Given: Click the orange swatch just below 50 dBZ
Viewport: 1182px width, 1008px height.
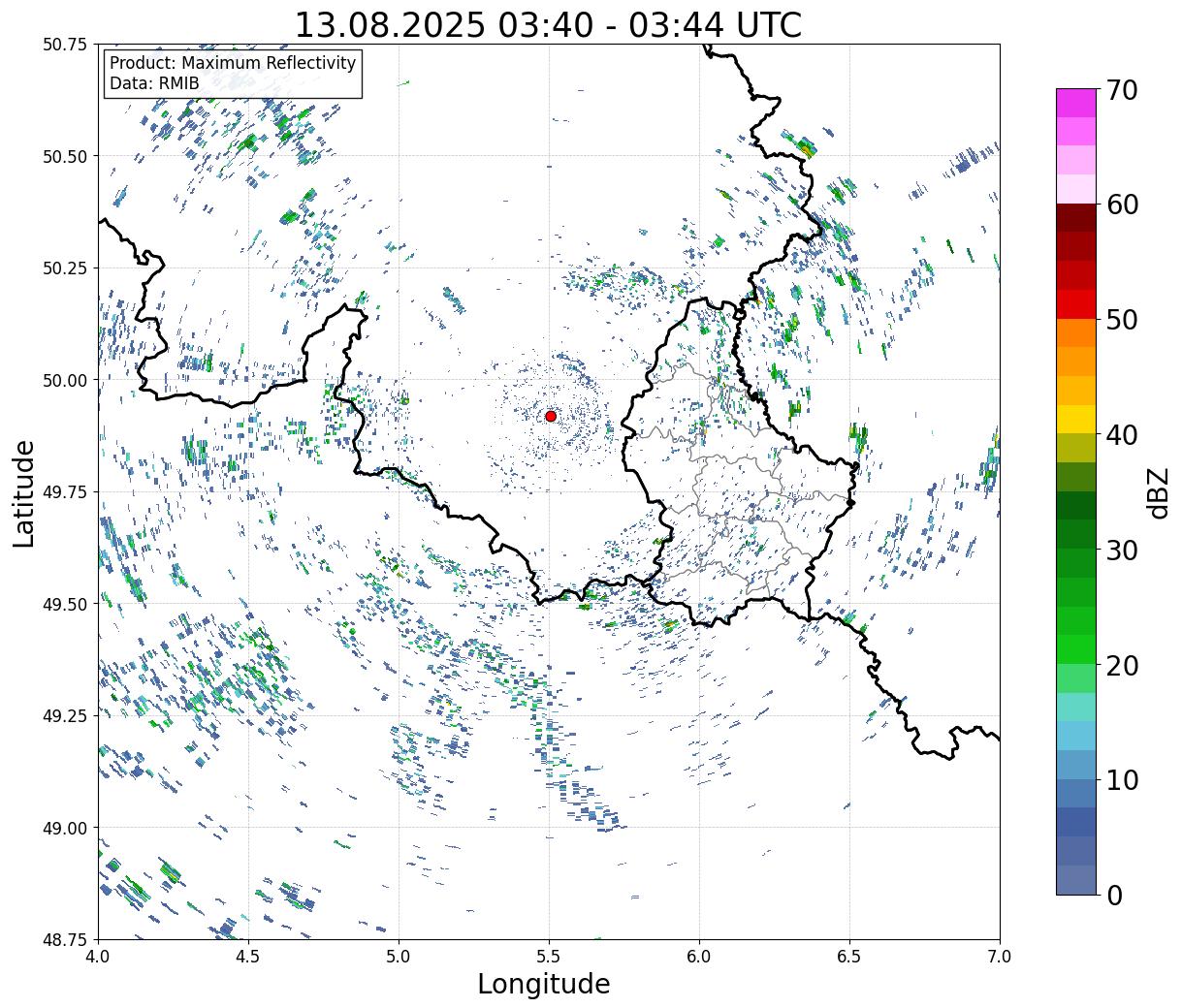Looking at the screenshot, I should (x=1076, y=332).
